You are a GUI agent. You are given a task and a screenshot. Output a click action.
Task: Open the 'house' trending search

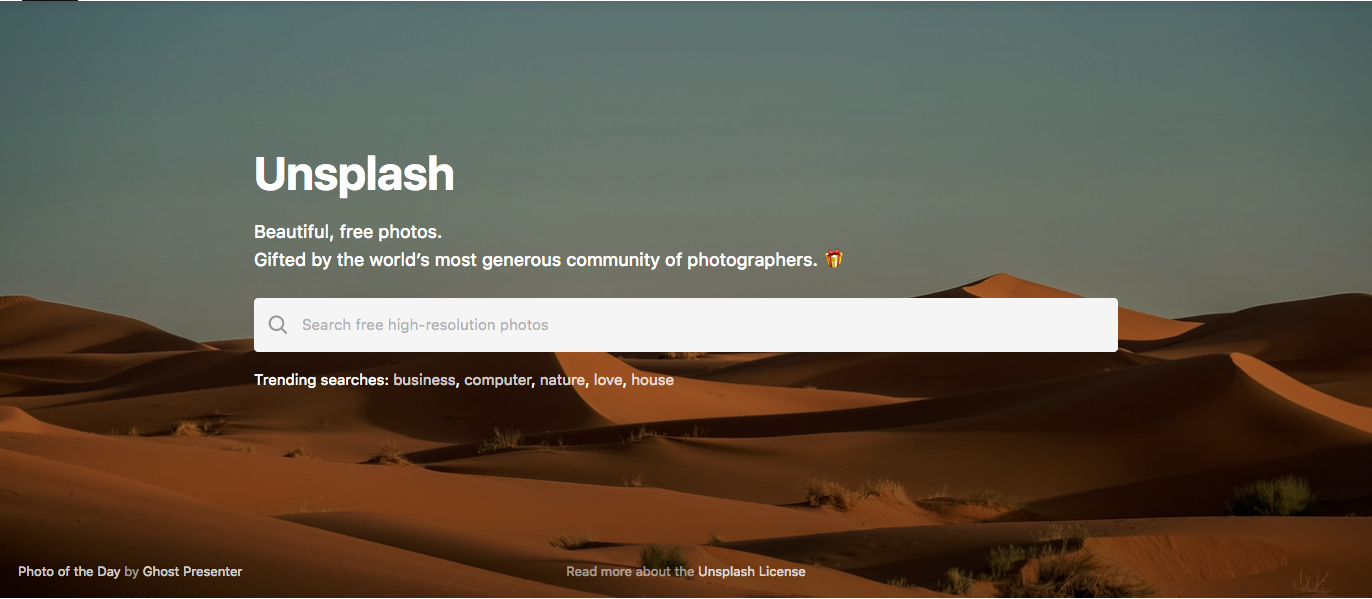tap(652, 380)
